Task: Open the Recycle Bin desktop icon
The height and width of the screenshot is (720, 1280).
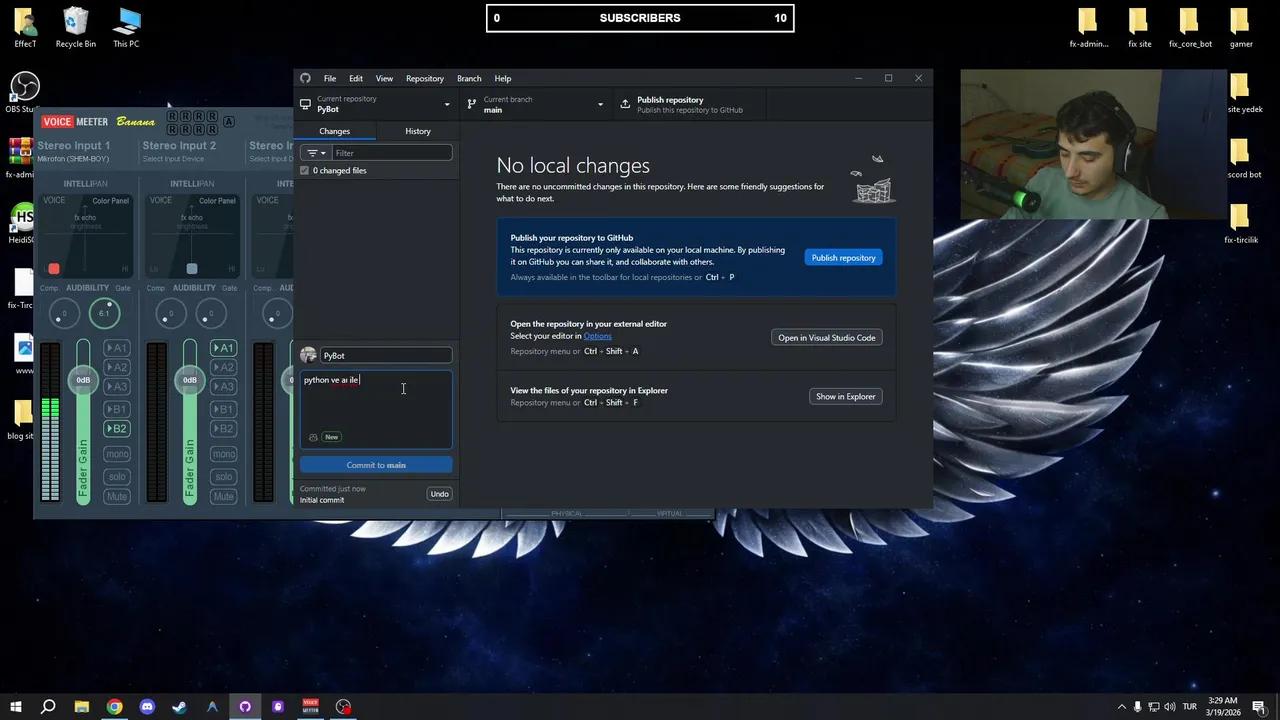Action: [x=76, y=27]
